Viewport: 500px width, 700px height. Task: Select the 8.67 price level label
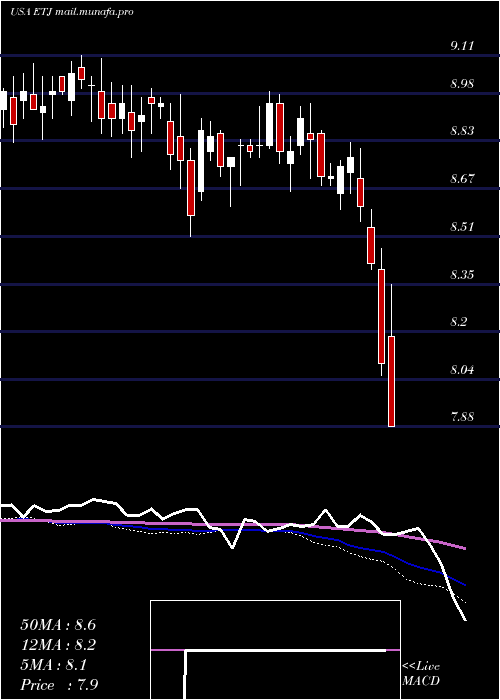point(462,179)
